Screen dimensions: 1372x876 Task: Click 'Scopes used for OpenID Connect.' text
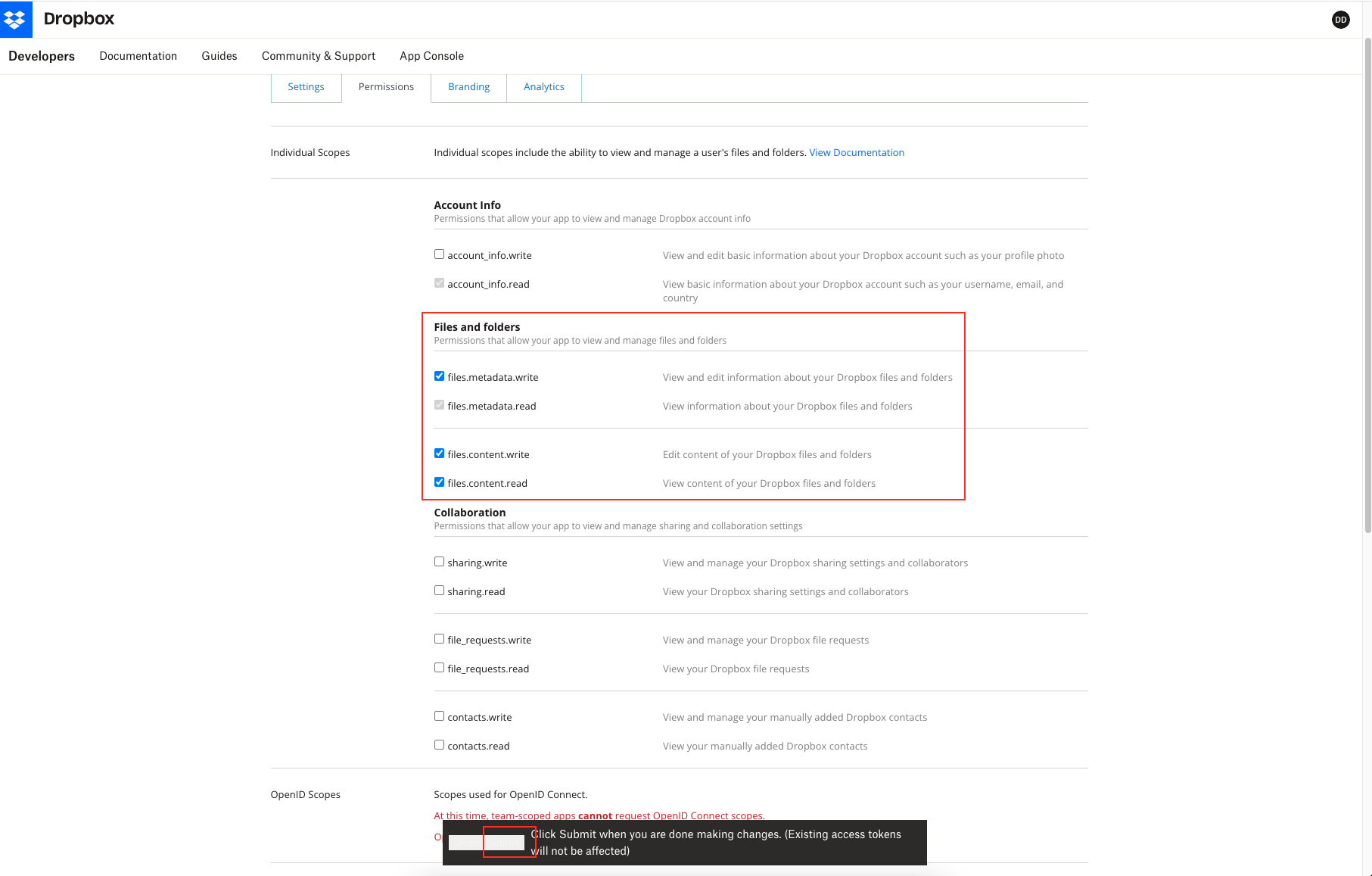tap(510, 795)
